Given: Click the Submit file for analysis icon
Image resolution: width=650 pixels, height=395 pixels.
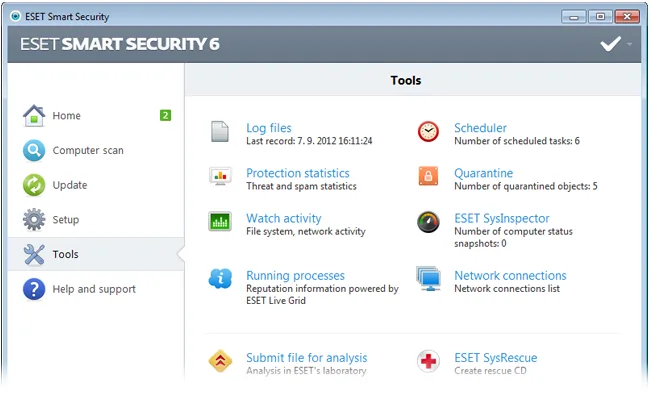Looking at the screenshot, I should pos(220,361).
